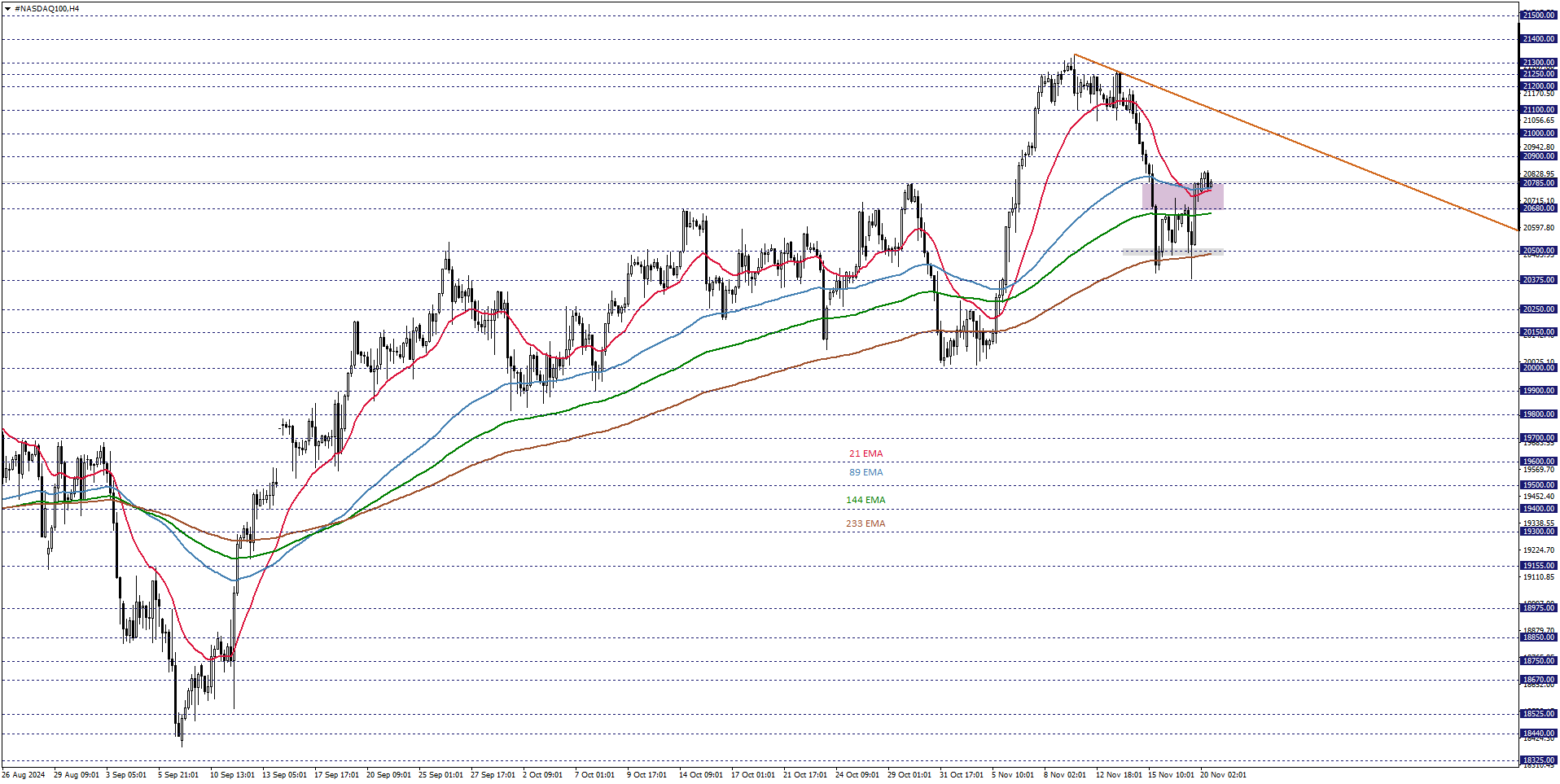Viewport: 1560px width, 784px height.
Task: Click the '14 Oct 09:01' time axis label
Action: tap(701, 775)
